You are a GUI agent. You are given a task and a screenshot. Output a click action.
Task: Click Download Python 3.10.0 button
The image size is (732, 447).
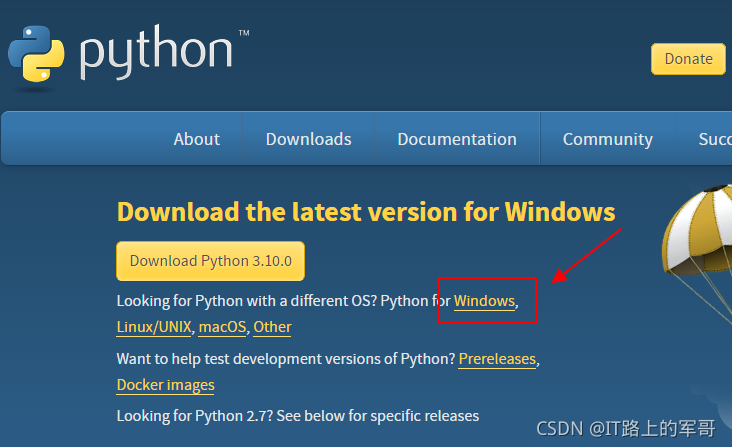coord(211,261)
